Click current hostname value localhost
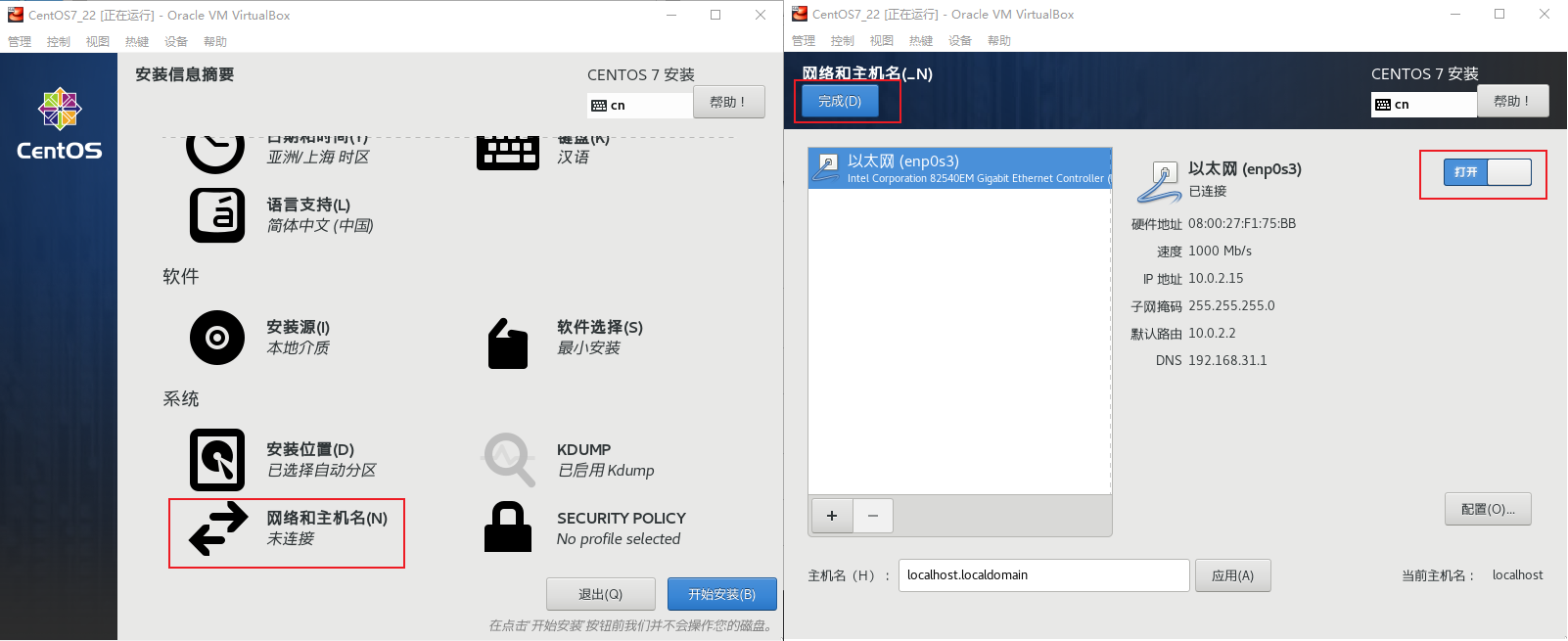The height and width of the screenshot is (641, 1568). coord(1517,575)
